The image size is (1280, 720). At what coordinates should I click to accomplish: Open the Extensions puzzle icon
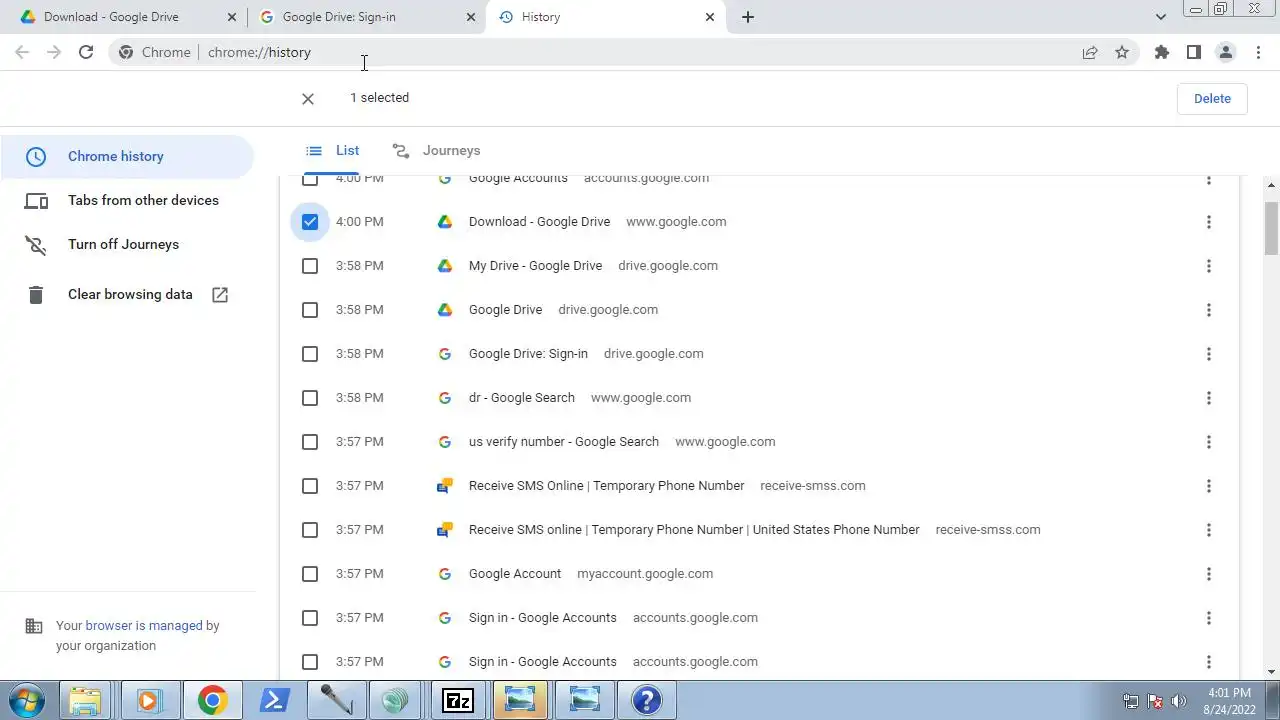[1162, 52]
